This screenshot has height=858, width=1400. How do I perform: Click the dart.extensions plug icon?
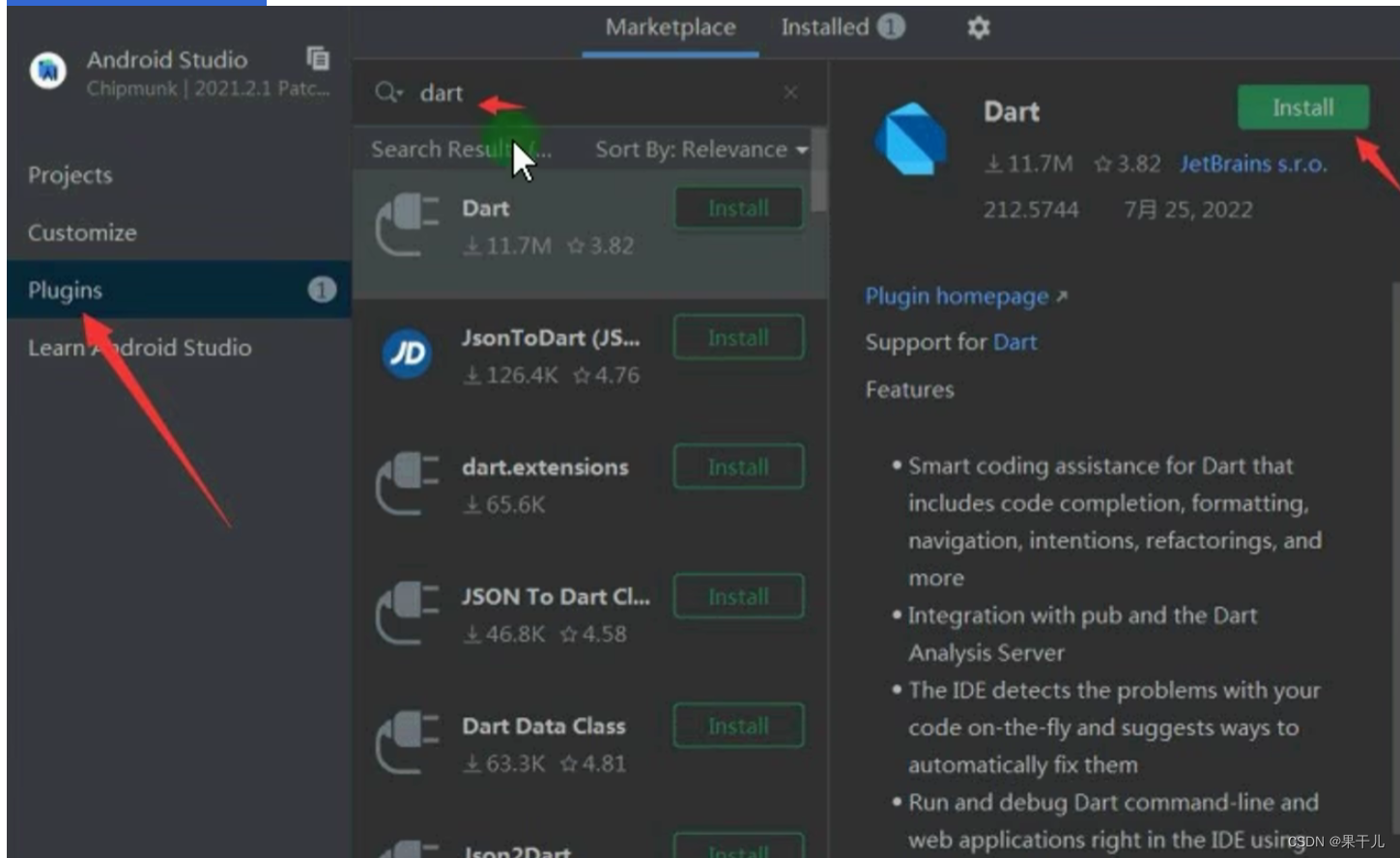pyautogui.click(x=408, y=484)
